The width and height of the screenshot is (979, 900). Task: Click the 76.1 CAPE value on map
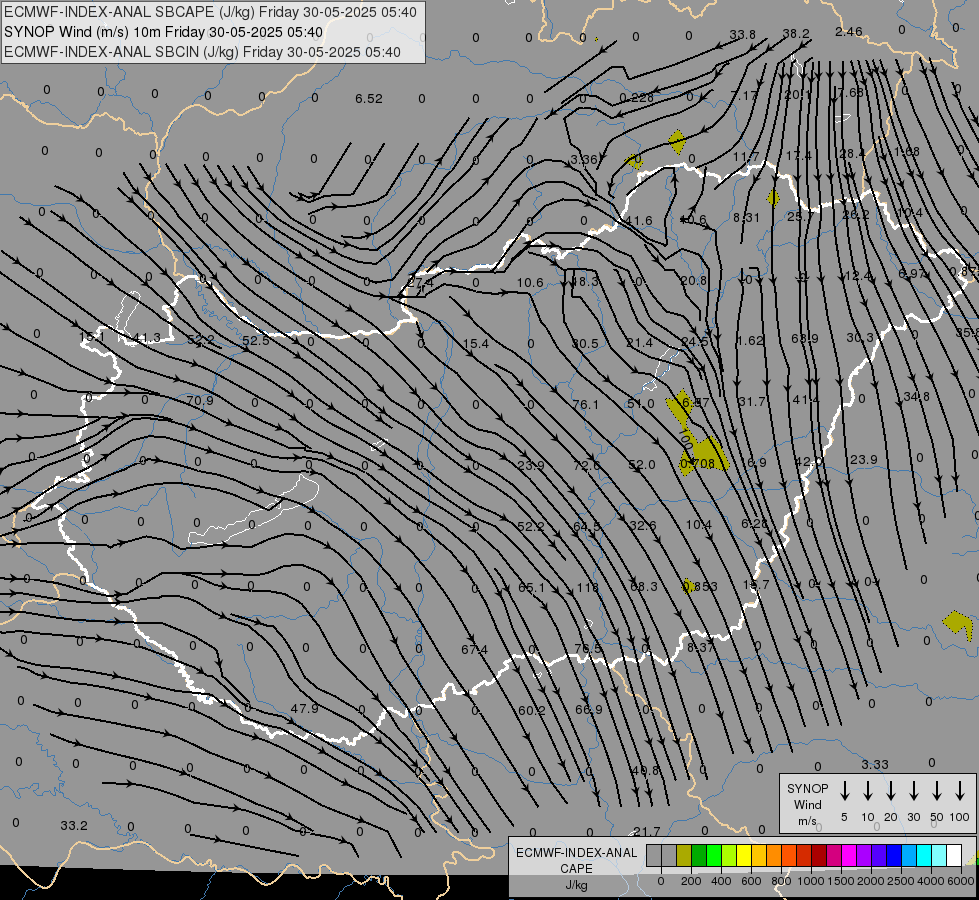point(585,405)
